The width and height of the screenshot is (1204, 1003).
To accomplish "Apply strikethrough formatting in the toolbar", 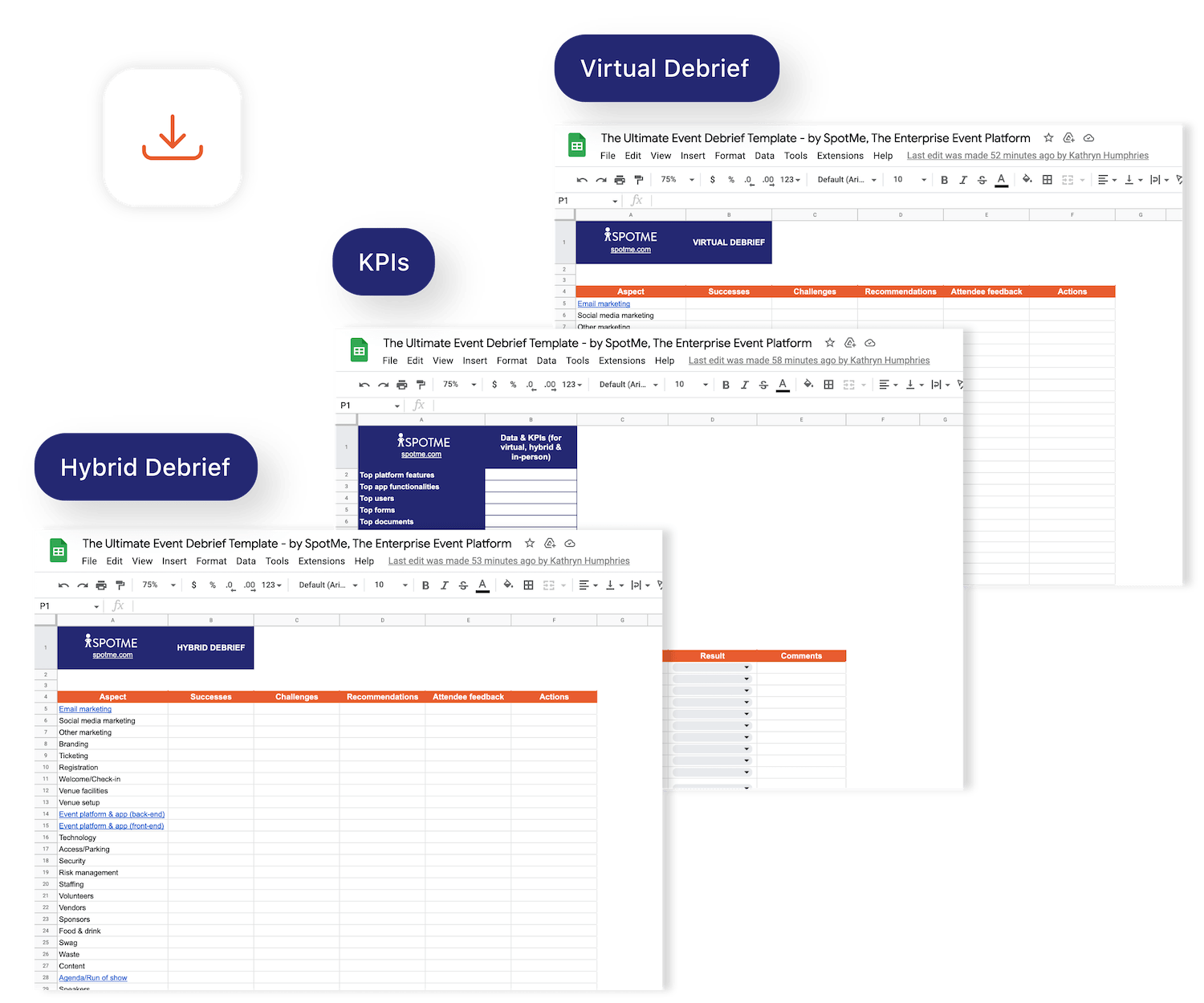I will tap(463, 585).
